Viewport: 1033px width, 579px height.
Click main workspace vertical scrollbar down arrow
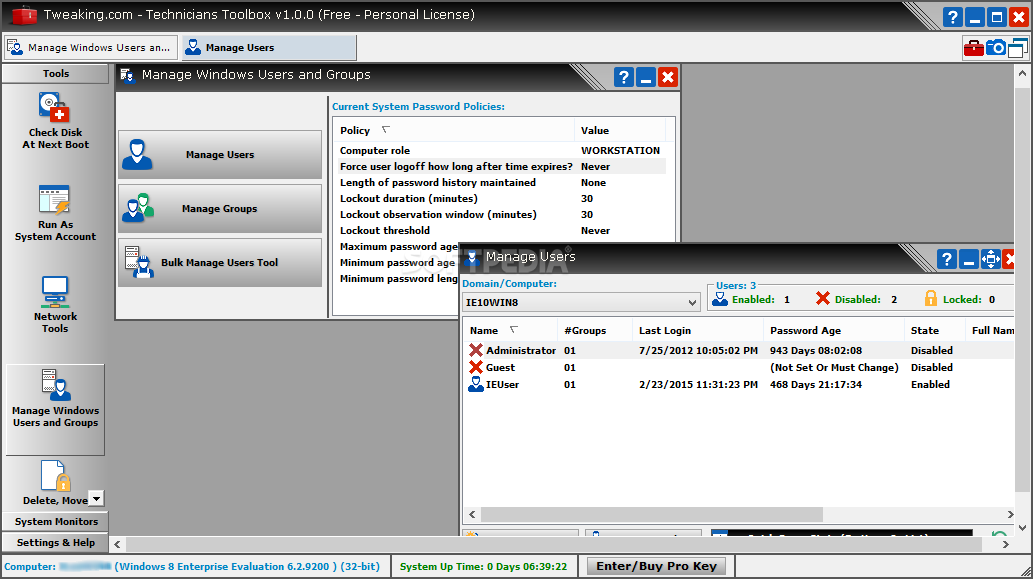point(1022,527)
